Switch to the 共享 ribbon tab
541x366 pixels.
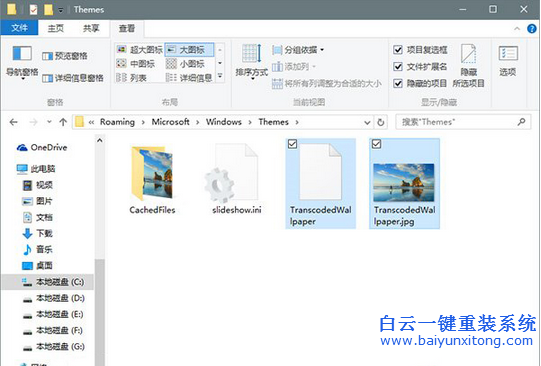(91, 28)
